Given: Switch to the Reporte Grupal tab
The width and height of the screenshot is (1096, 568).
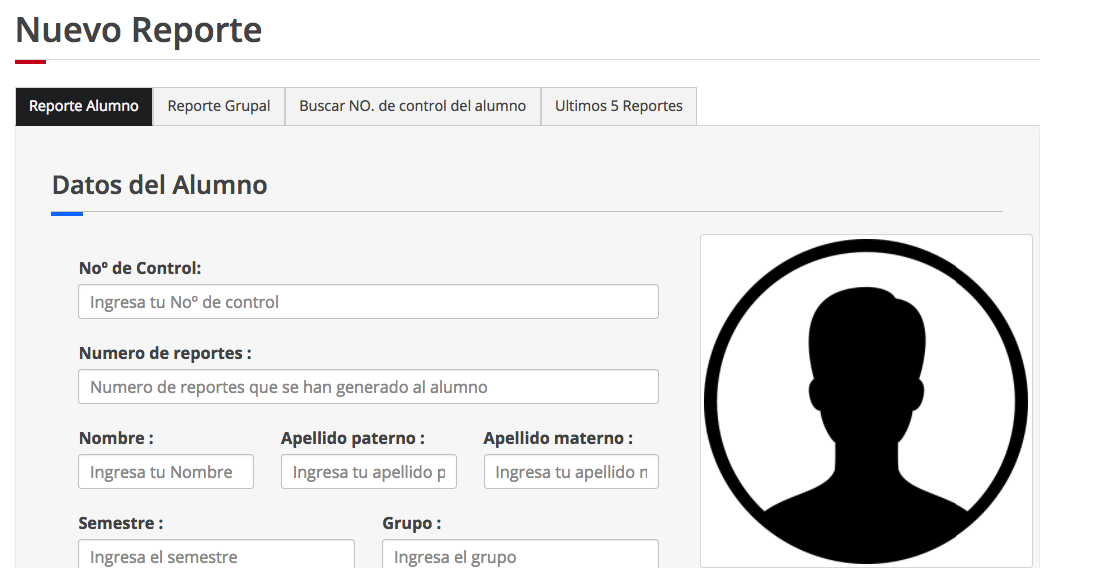Looking at the screenshot, I should tap(219, 106).
